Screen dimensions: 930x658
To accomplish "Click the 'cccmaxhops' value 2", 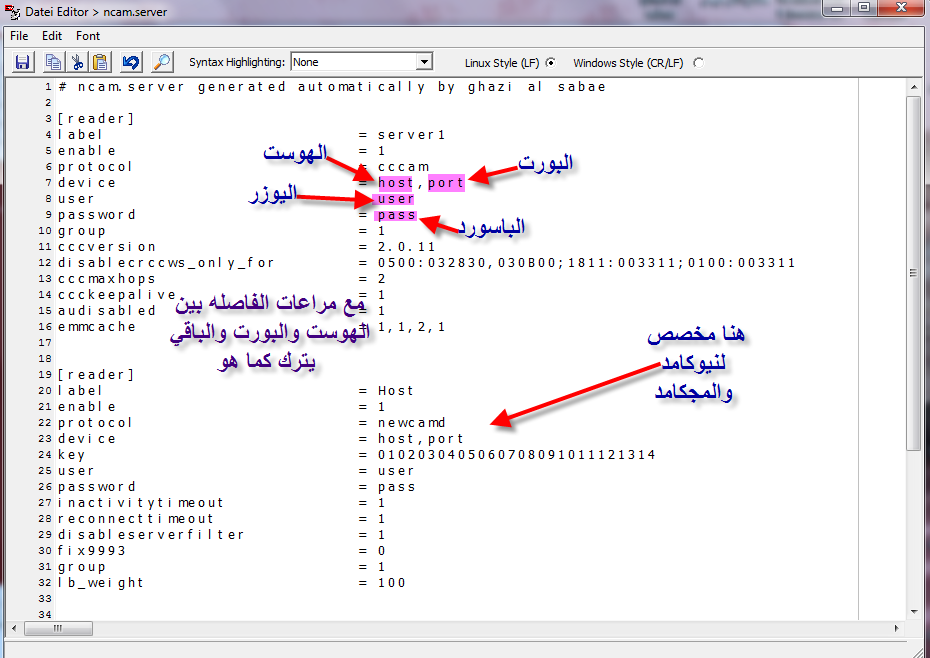I will 381,279.
